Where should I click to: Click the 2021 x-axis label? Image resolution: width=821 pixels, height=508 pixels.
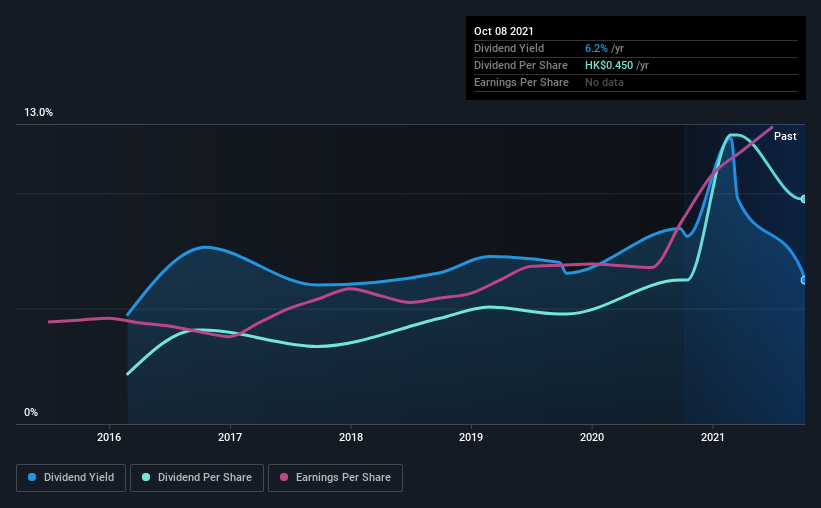click(x=713, y=437)
